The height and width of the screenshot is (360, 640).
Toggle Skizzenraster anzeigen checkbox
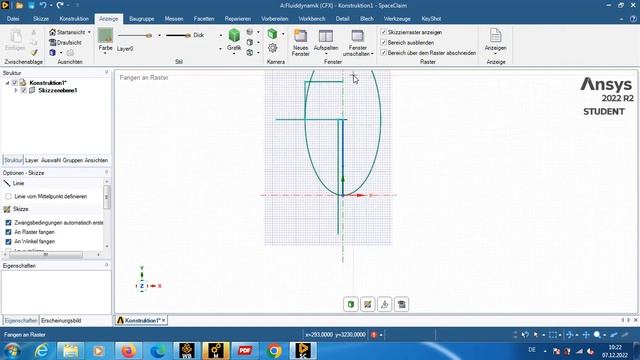coord(383,32)
